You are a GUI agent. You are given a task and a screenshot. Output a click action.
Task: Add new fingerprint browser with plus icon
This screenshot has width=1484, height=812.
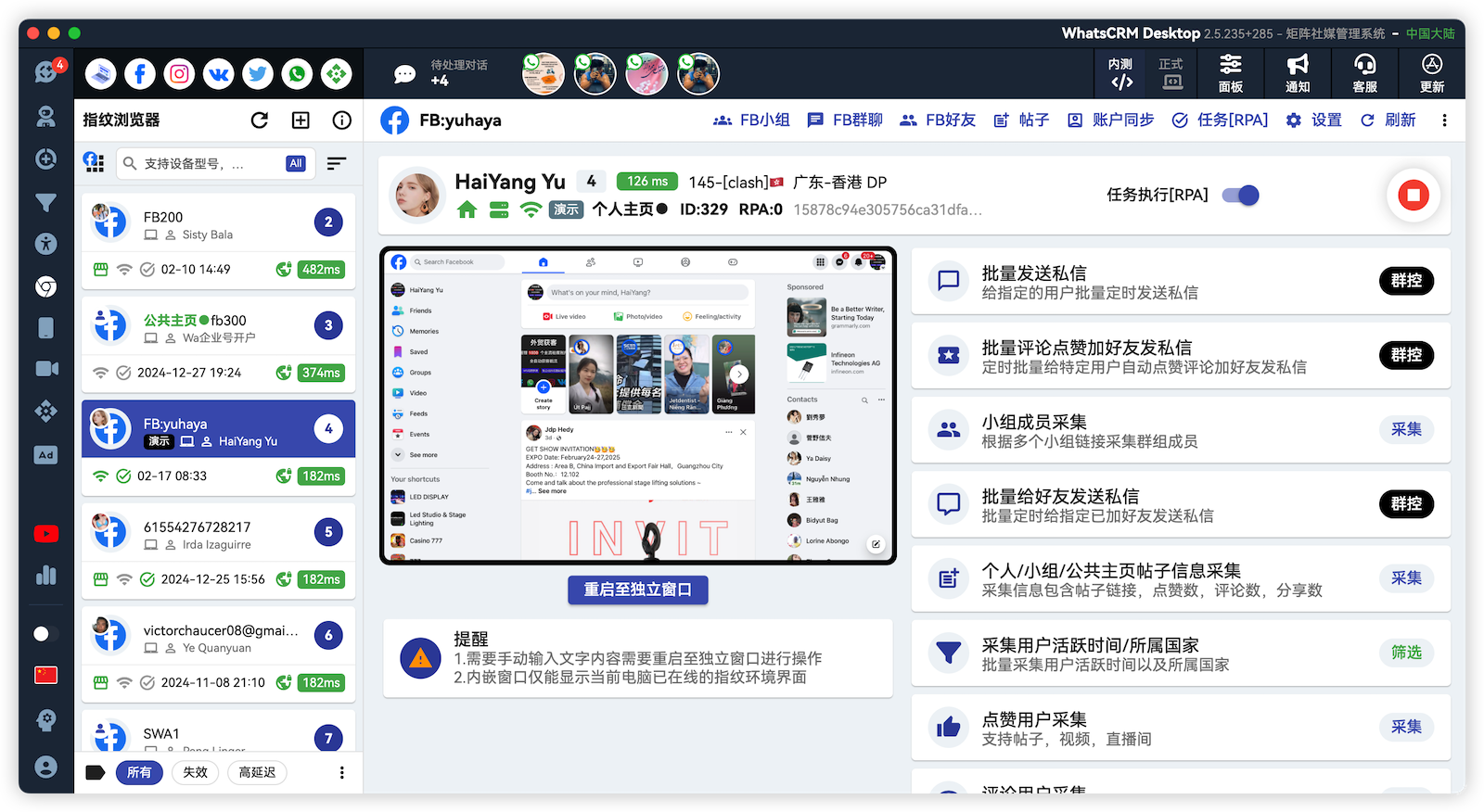tap(301, 121)
